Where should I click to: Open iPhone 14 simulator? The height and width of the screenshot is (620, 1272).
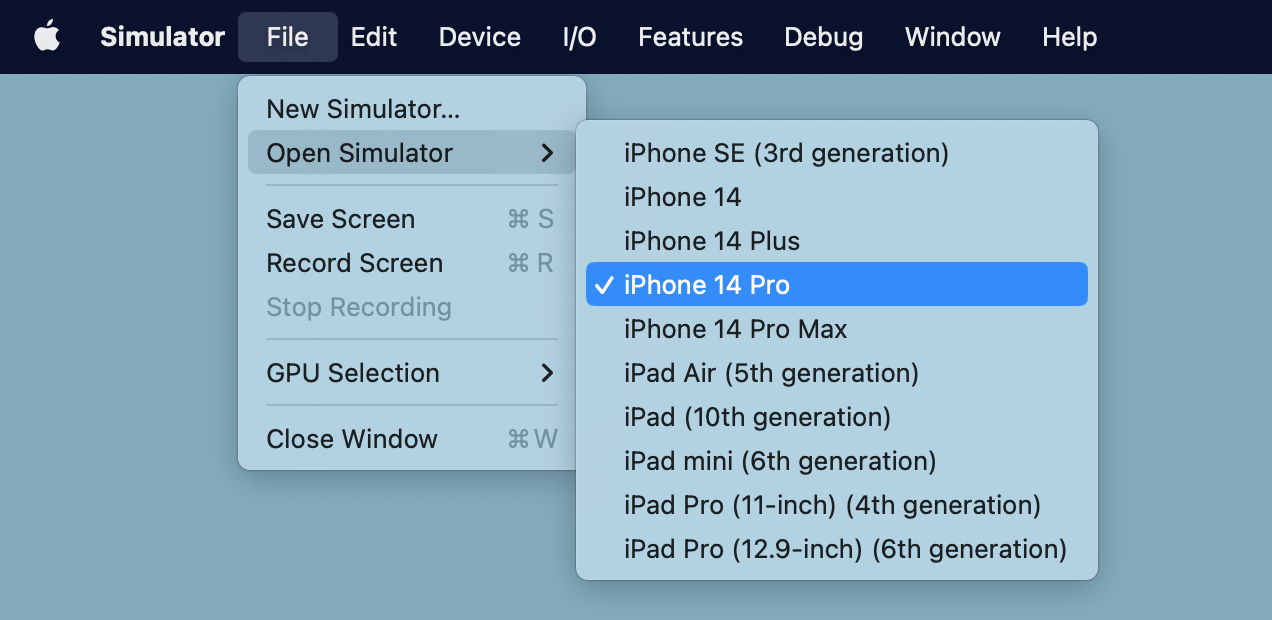click(x=683, y=197)
